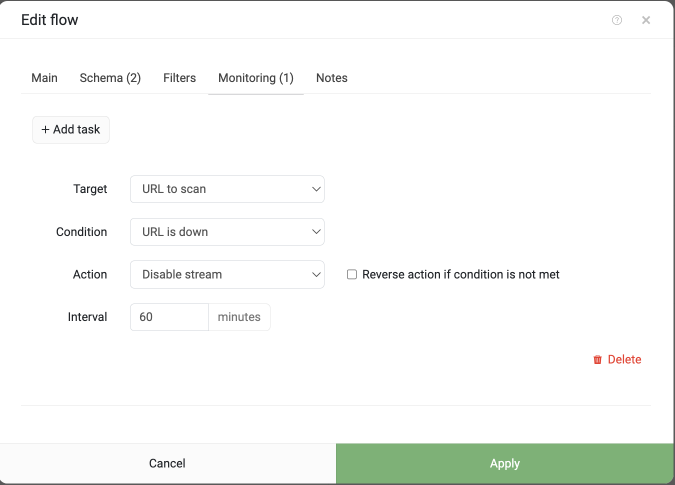675x485 pixels.
Task: Click the Action dropdown chevron arrow
Action: pyautogui.click(x=316, y=275)
